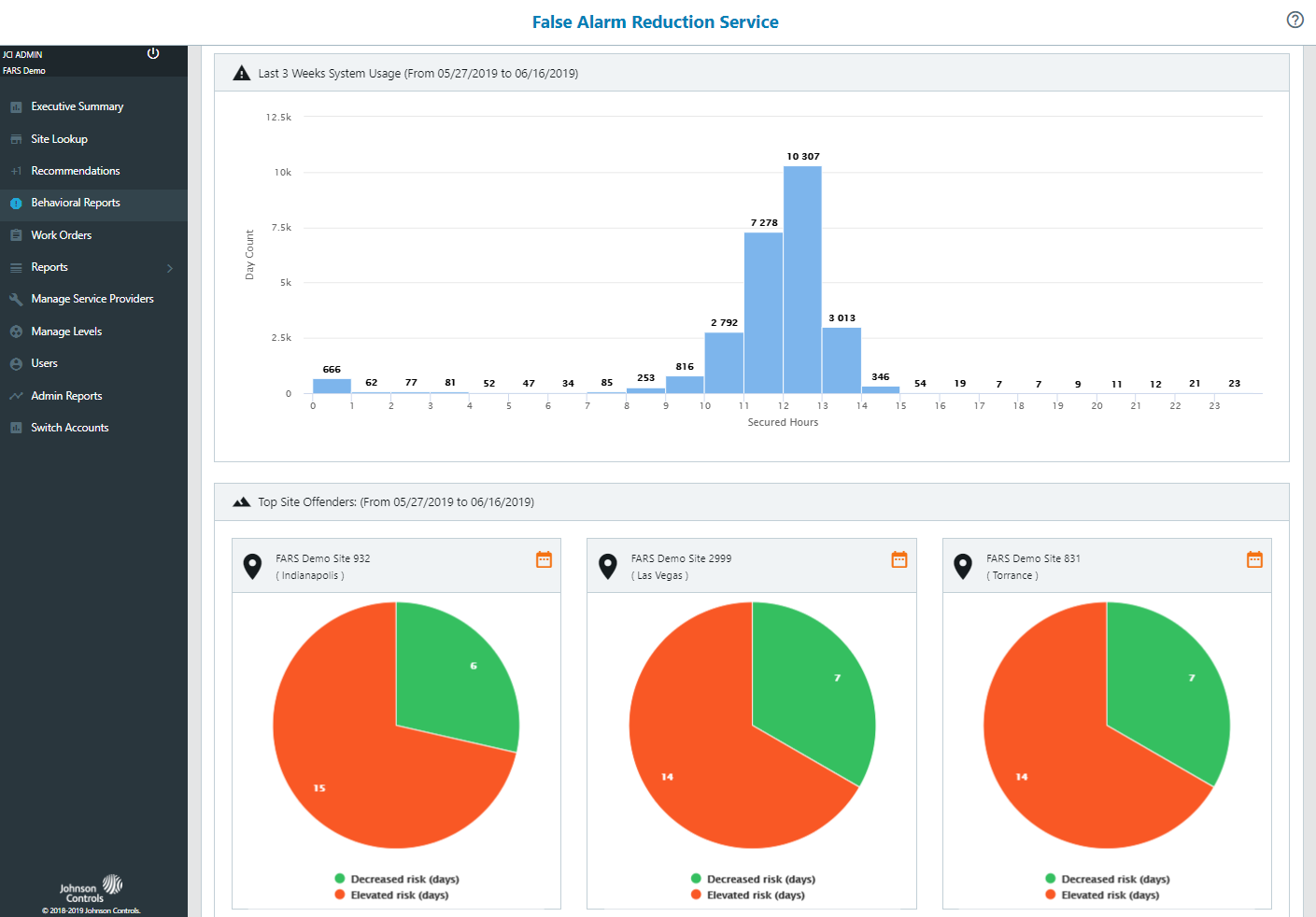Open Executive Summary in sidebar
This screenshot has width=1316, height=917.
tap(77, 106)
